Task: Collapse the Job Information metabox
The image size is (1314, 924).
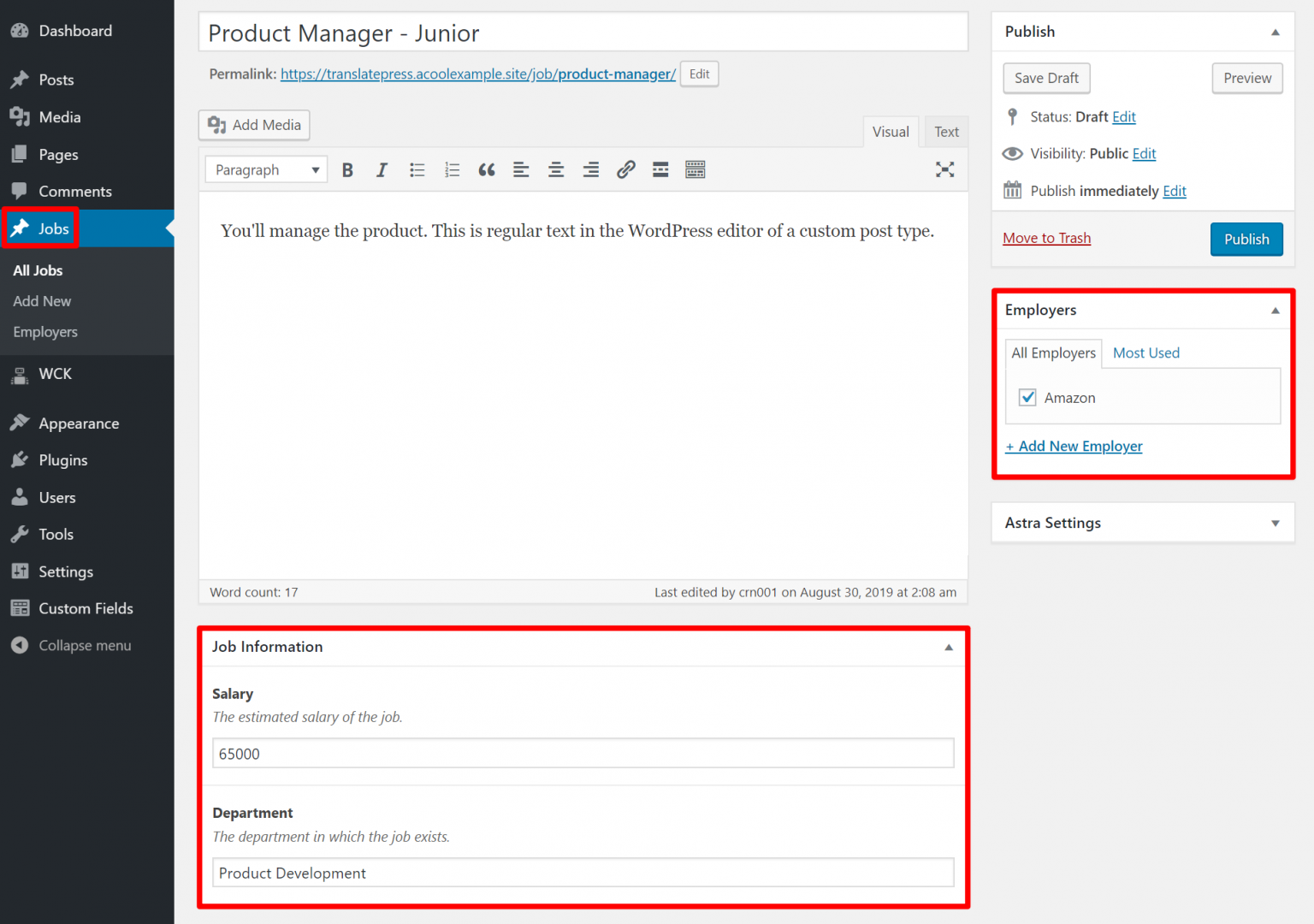Action: click(948, 648)
